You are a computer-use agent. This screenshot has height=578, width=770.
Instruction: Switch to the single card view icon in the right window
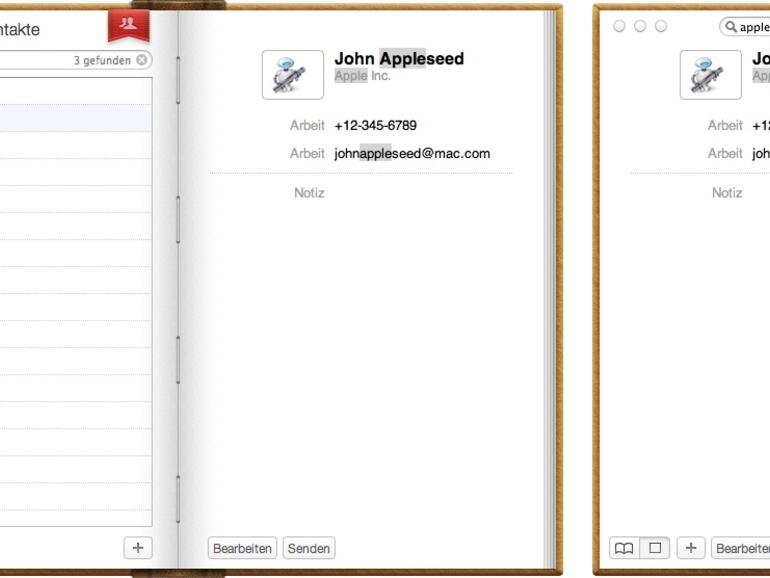click(655, 548)
